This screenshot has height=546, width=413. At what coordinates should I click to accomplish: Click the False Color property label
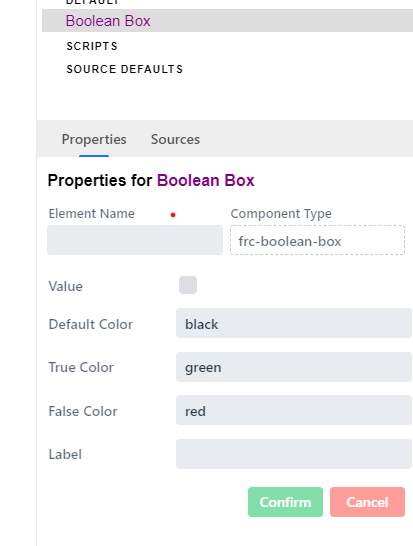83,411
